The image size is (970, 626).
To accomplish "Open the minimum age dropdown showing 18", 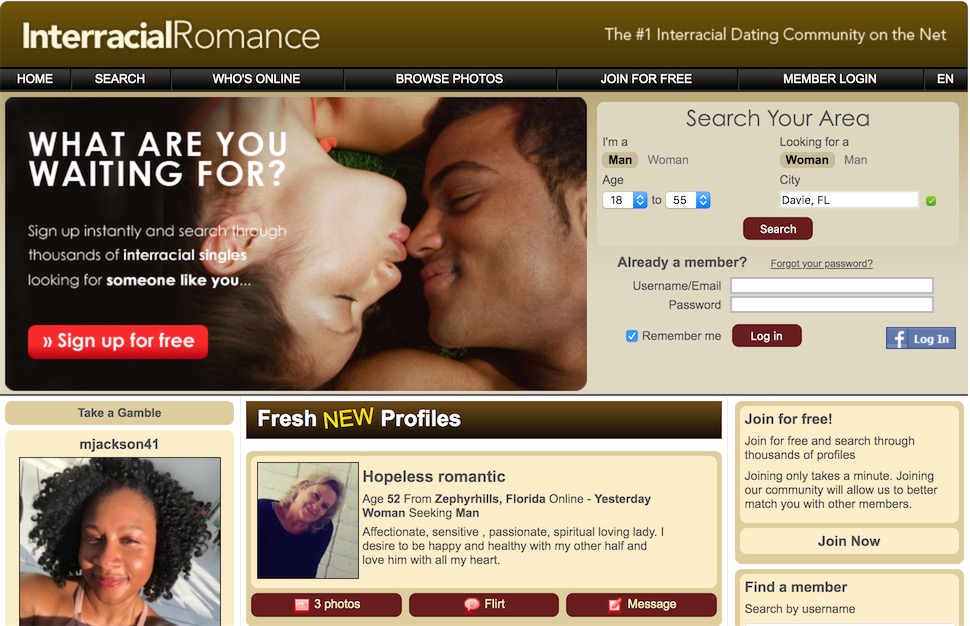I will click(625, 200).
